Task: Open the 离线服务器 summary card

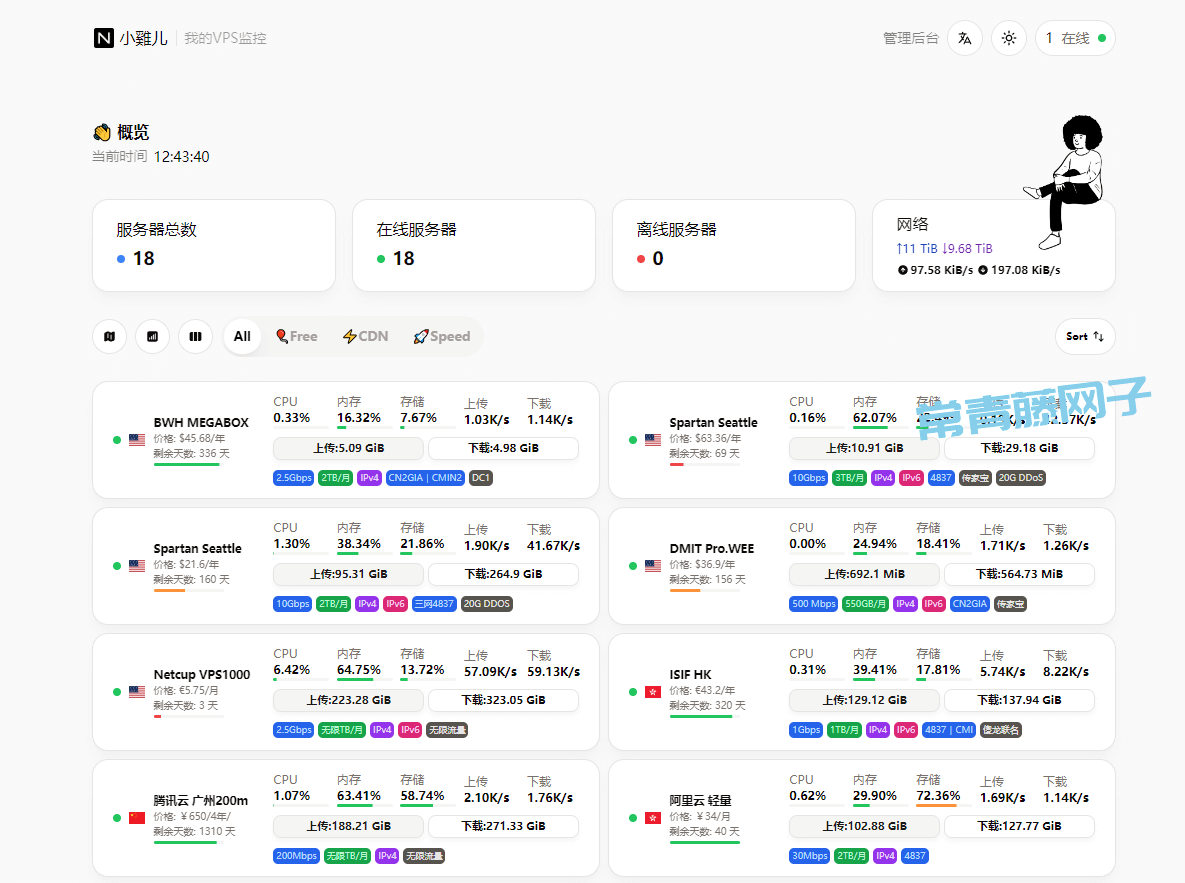Action: [734, 245]
